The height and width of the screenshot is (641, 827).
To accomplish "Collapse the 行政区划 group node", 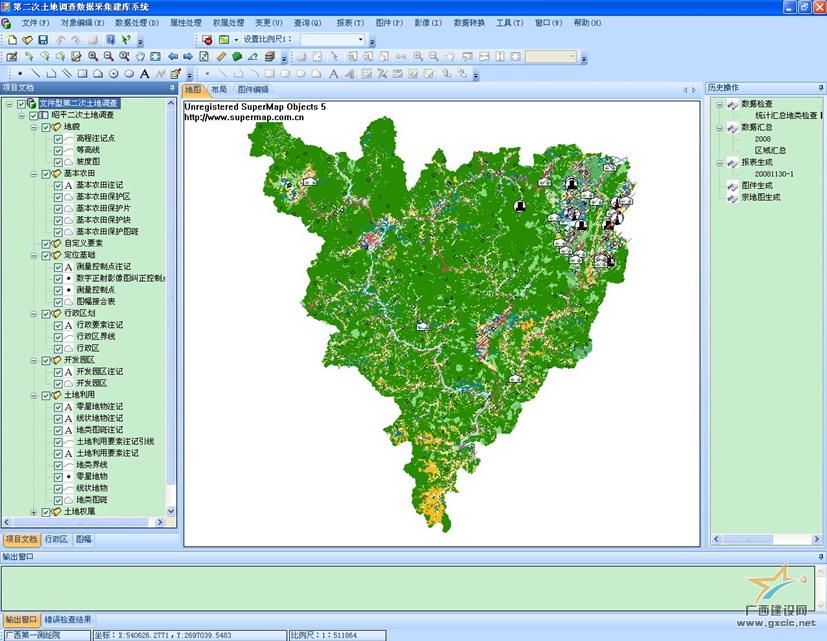I will [34, 314].
